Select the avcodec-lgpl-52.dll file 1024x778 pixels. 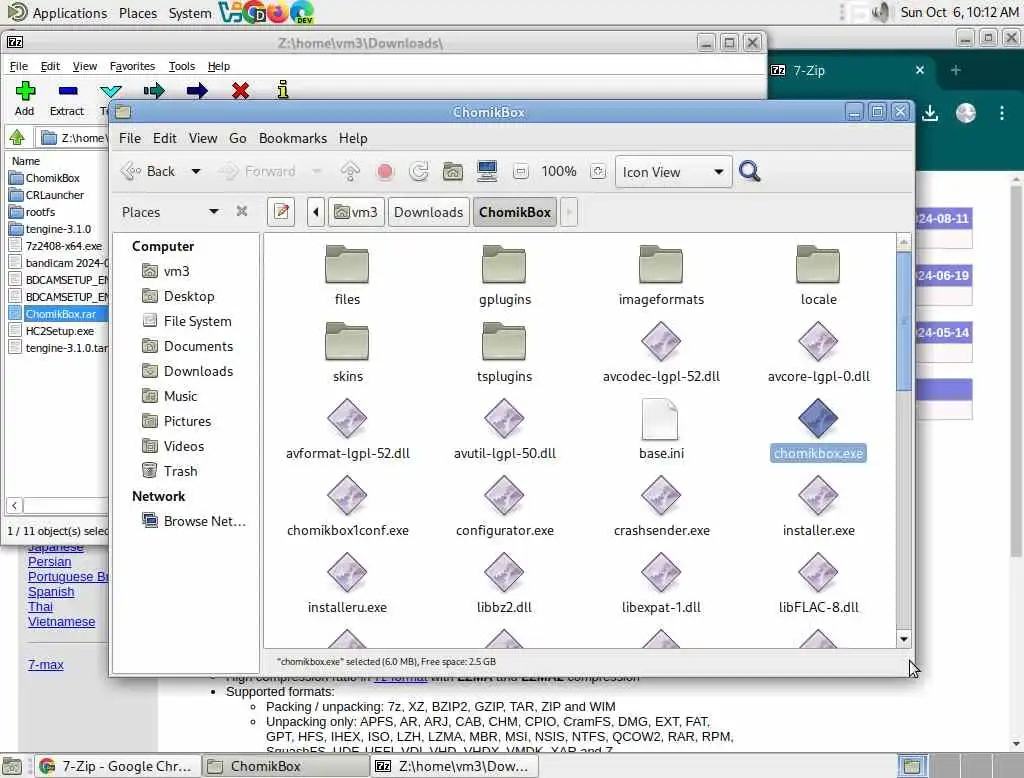(661, 352)
